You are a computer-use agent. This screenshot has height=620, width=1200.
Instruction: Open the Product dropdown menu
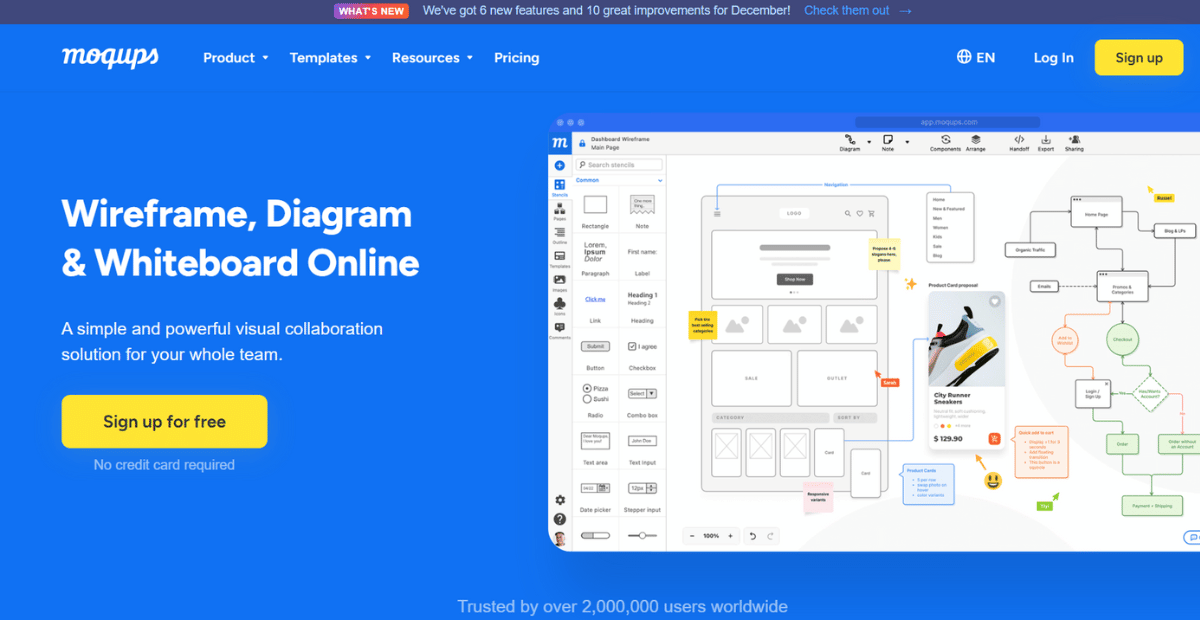[236, 58]
